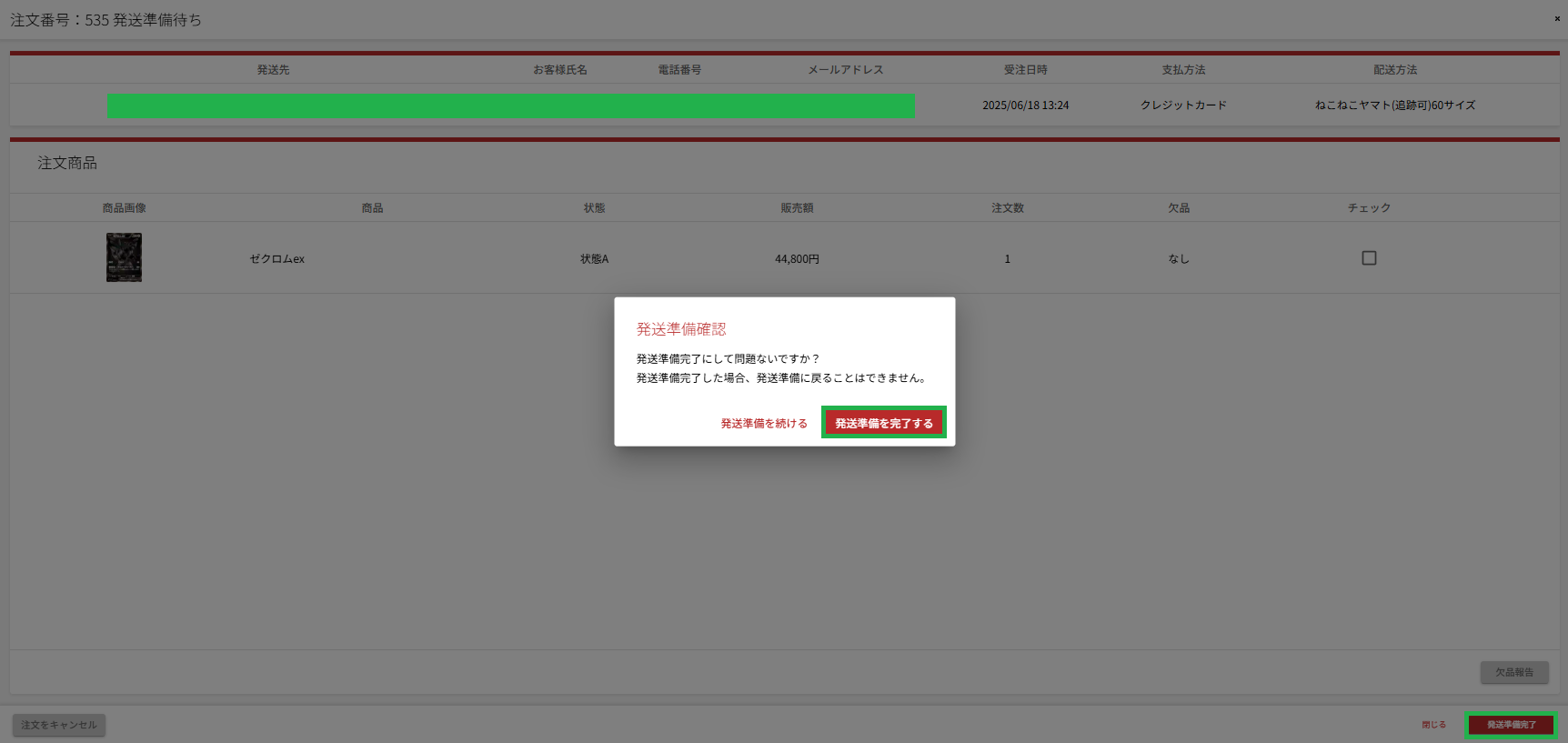Click the green masked customer info bar
The height and width of the screenshot is (743, 1568).
(510, 105)
